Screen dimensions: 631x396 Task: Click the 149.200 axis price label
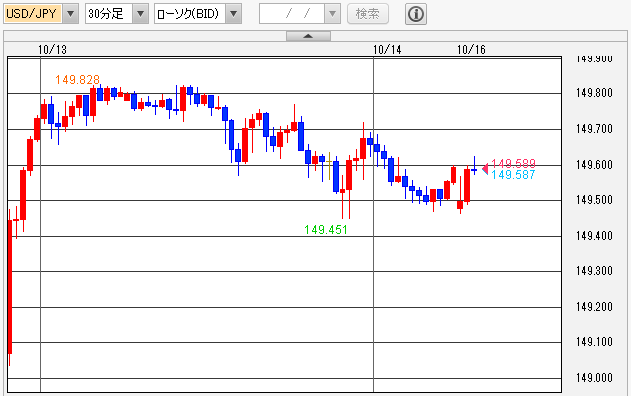[594, 307]
